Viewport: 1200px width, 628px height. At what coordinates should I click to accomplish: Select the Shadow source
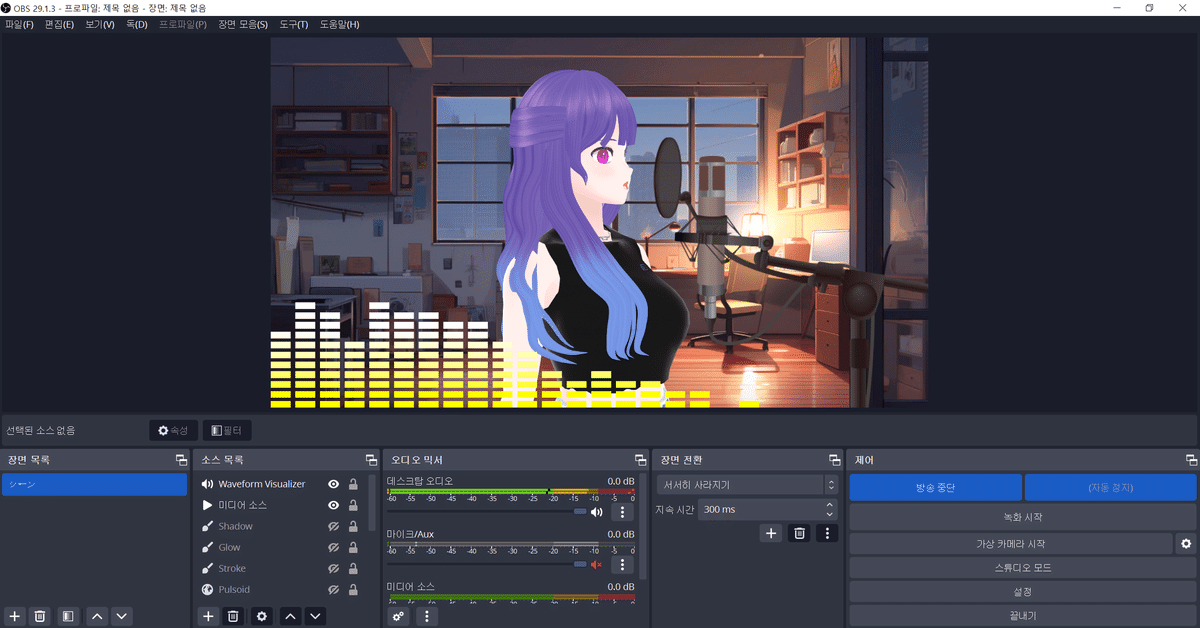pos(235,526)
